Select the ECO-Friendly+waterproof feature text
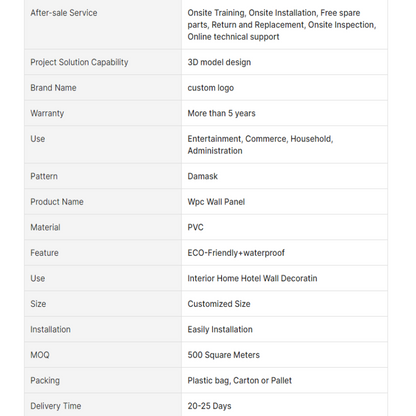This screenshot has height=416, width=416. pyautogui.click(x=236, y=253)
